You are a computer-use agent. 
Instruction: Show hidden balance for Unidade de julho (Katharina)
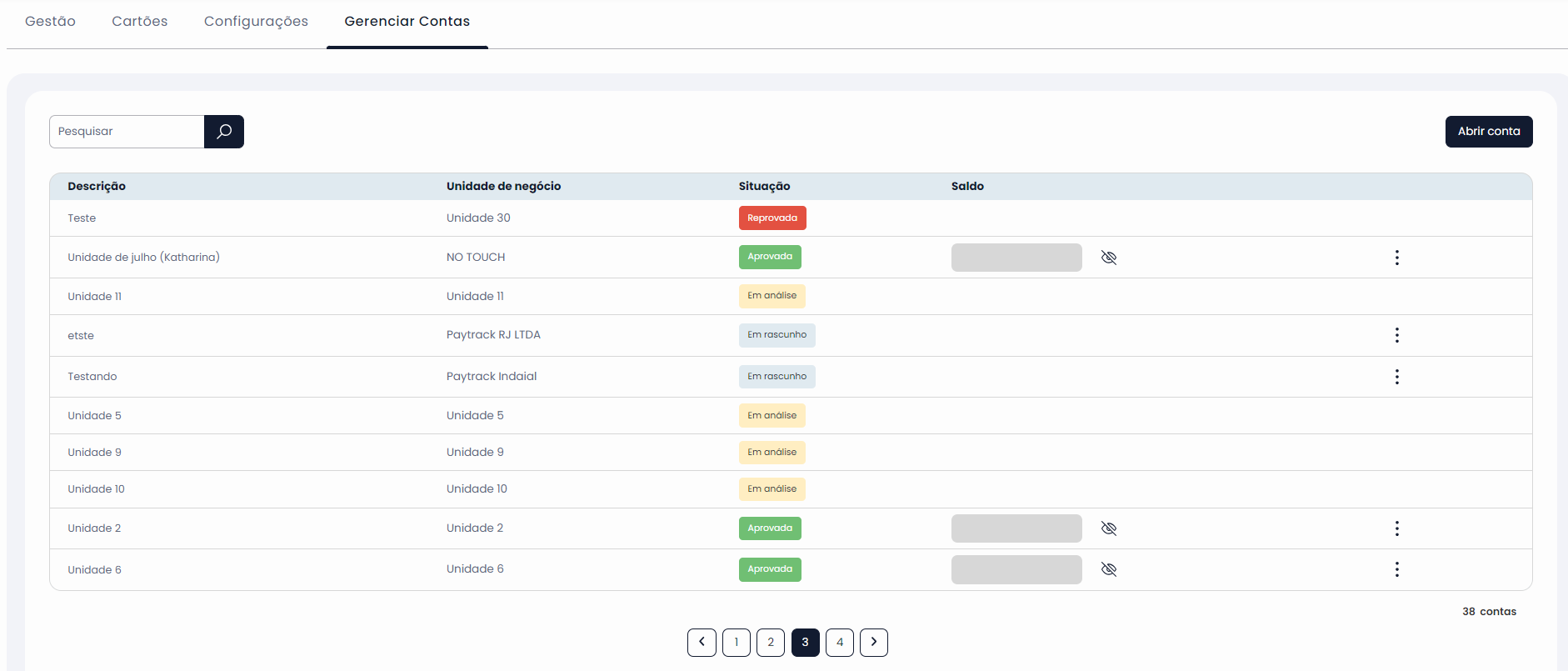(x=1109, y=258)
